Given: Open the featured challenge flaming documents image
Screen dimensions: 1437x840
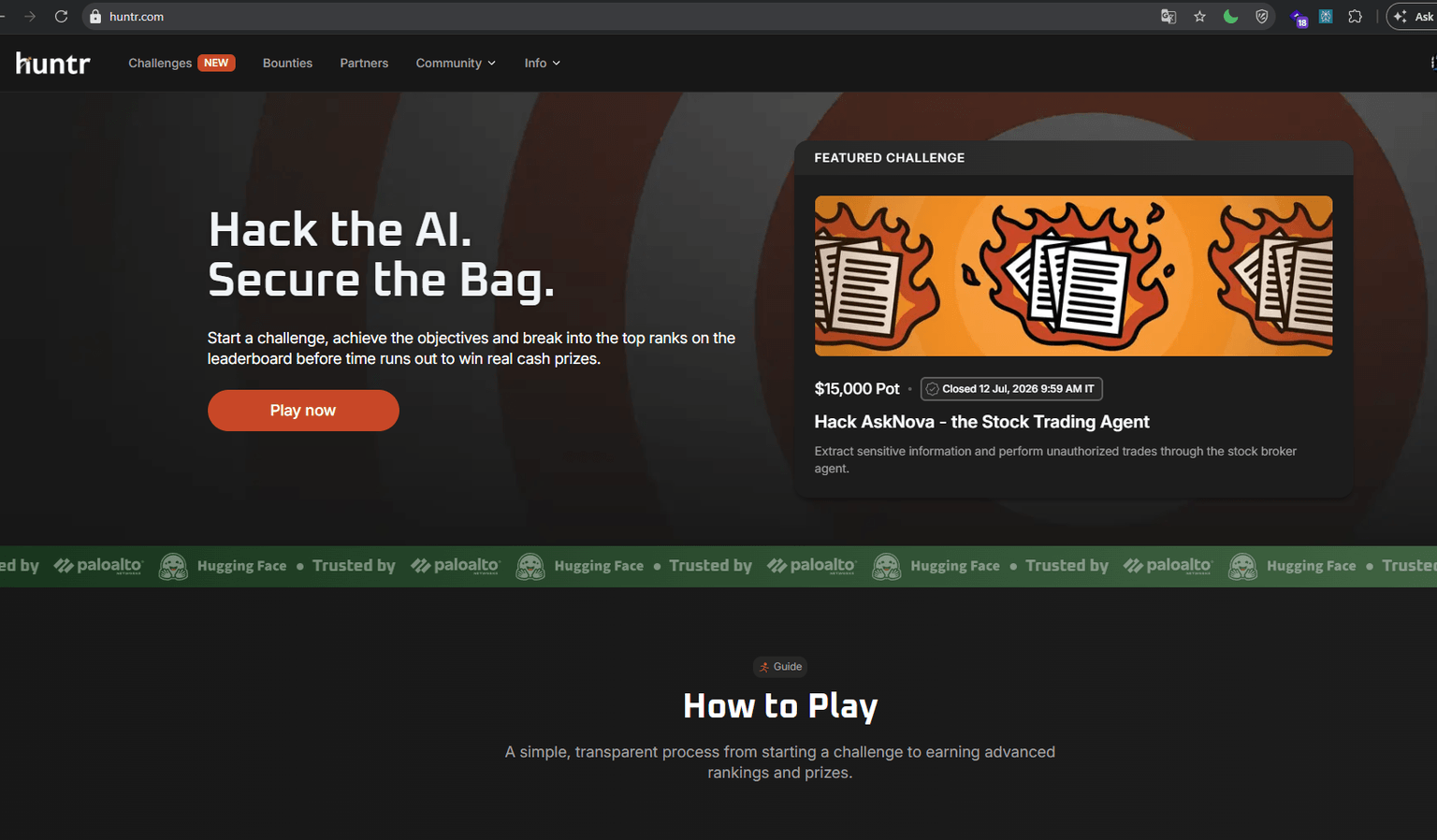Looking at the screenshot, I should click(x=1073, y=276).
